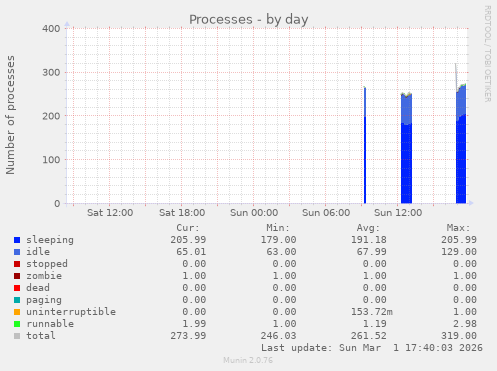Click the 'Last update' timestamp line

[x=372, y=348]
